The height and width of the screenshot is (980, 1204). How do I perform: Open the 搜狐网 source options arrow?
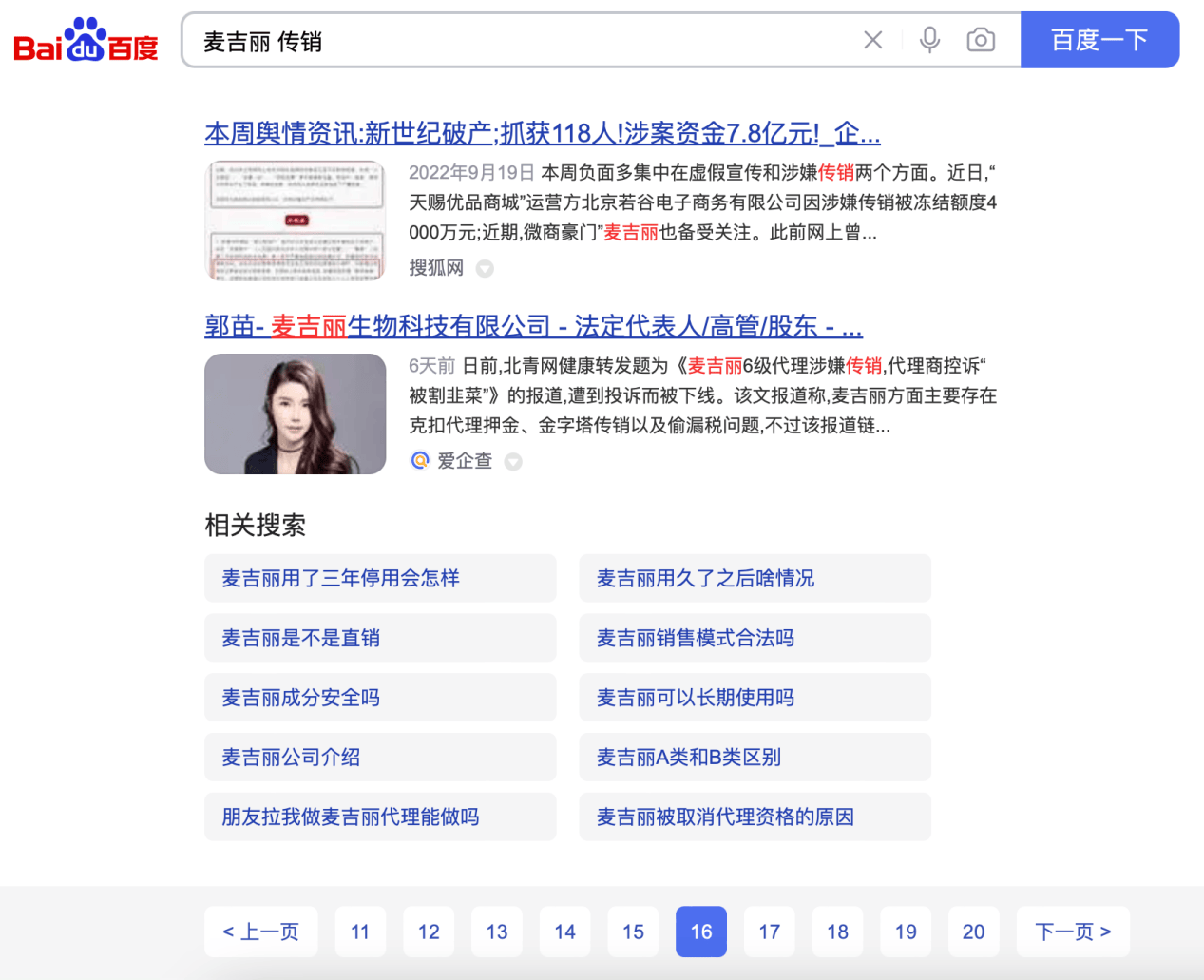pyautogui.click(x=485, y=268)
